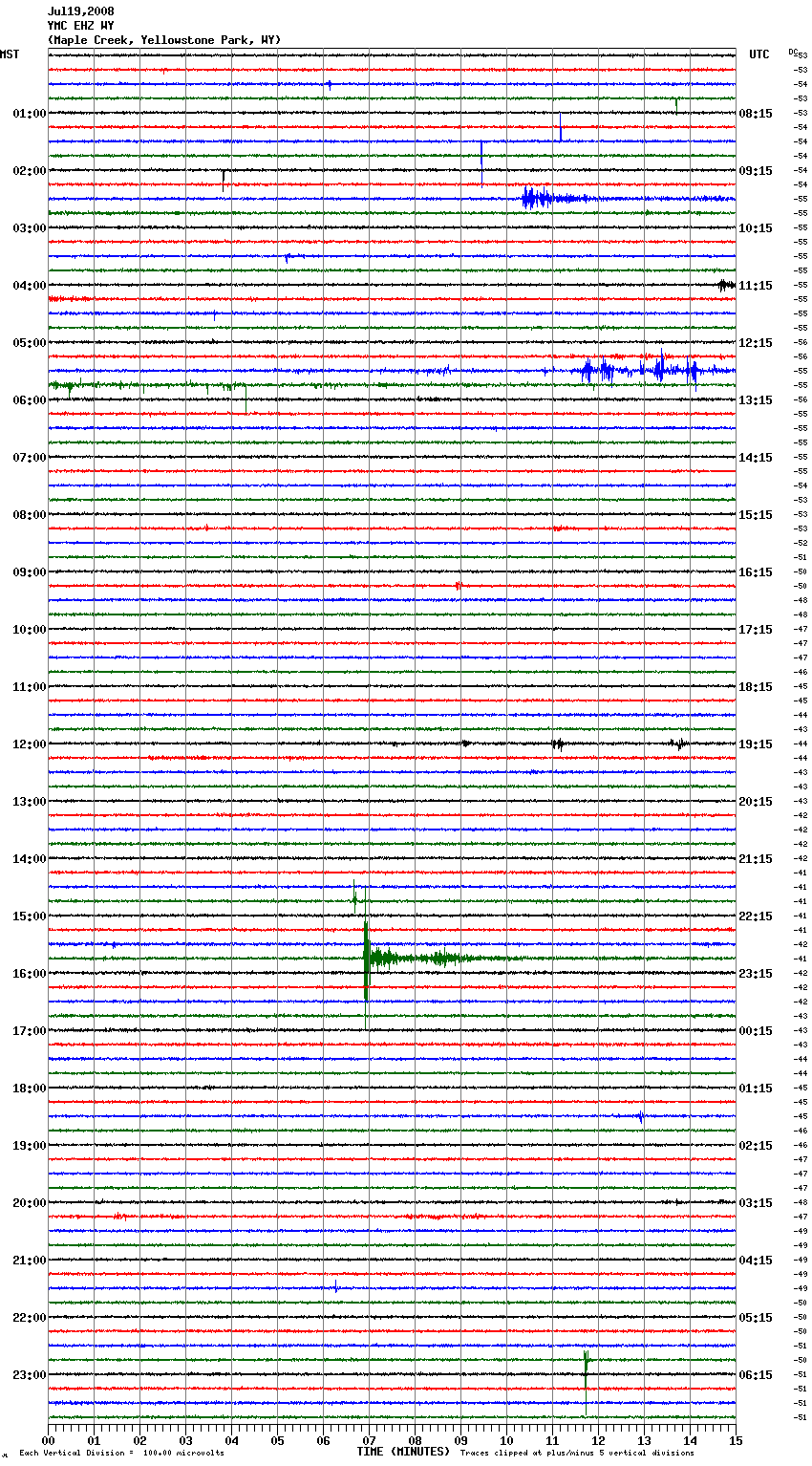Image resolution: width=812 pixels, height=1466 pixels.
Task: Select the '22:15' UTC time label
Action: 756,916
